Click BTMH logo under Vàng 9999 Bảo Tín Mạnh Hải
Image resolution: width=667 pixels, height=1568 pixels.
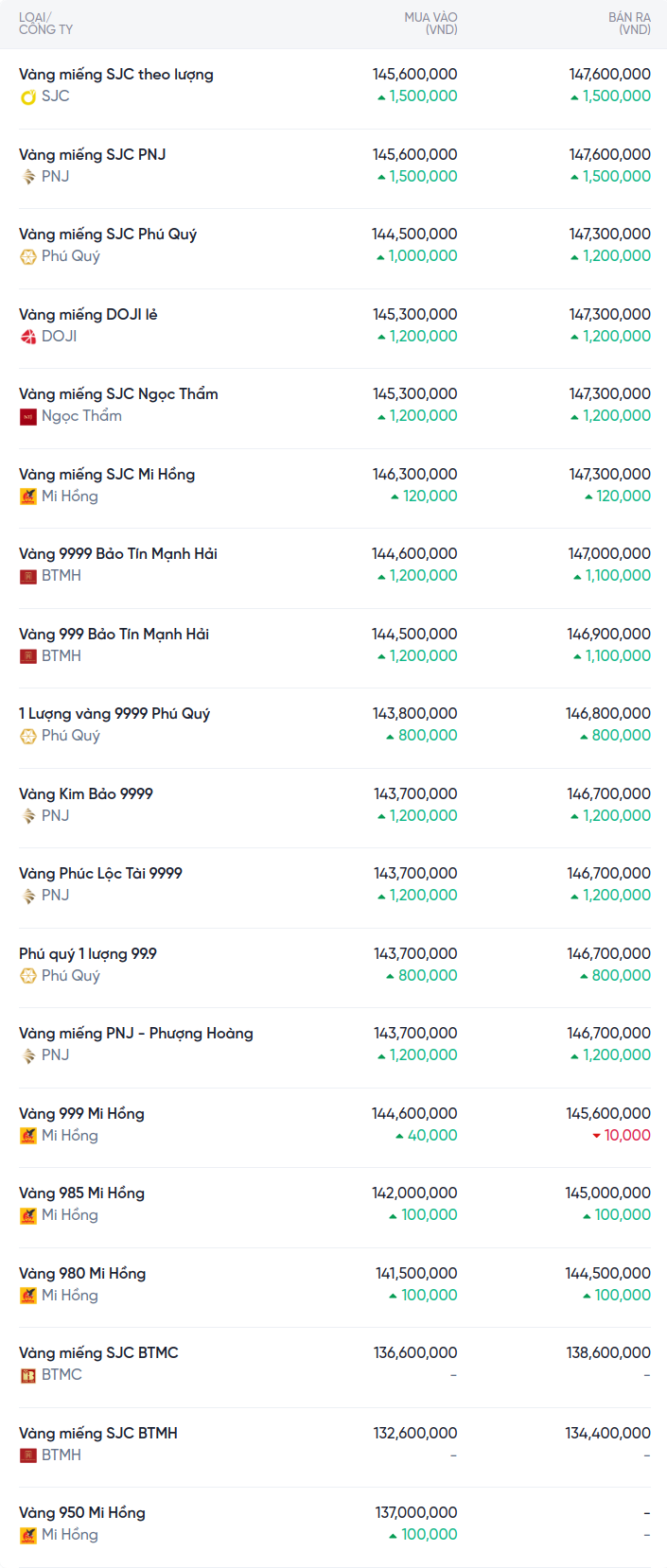pyautogui.click(x=28, y=576)
